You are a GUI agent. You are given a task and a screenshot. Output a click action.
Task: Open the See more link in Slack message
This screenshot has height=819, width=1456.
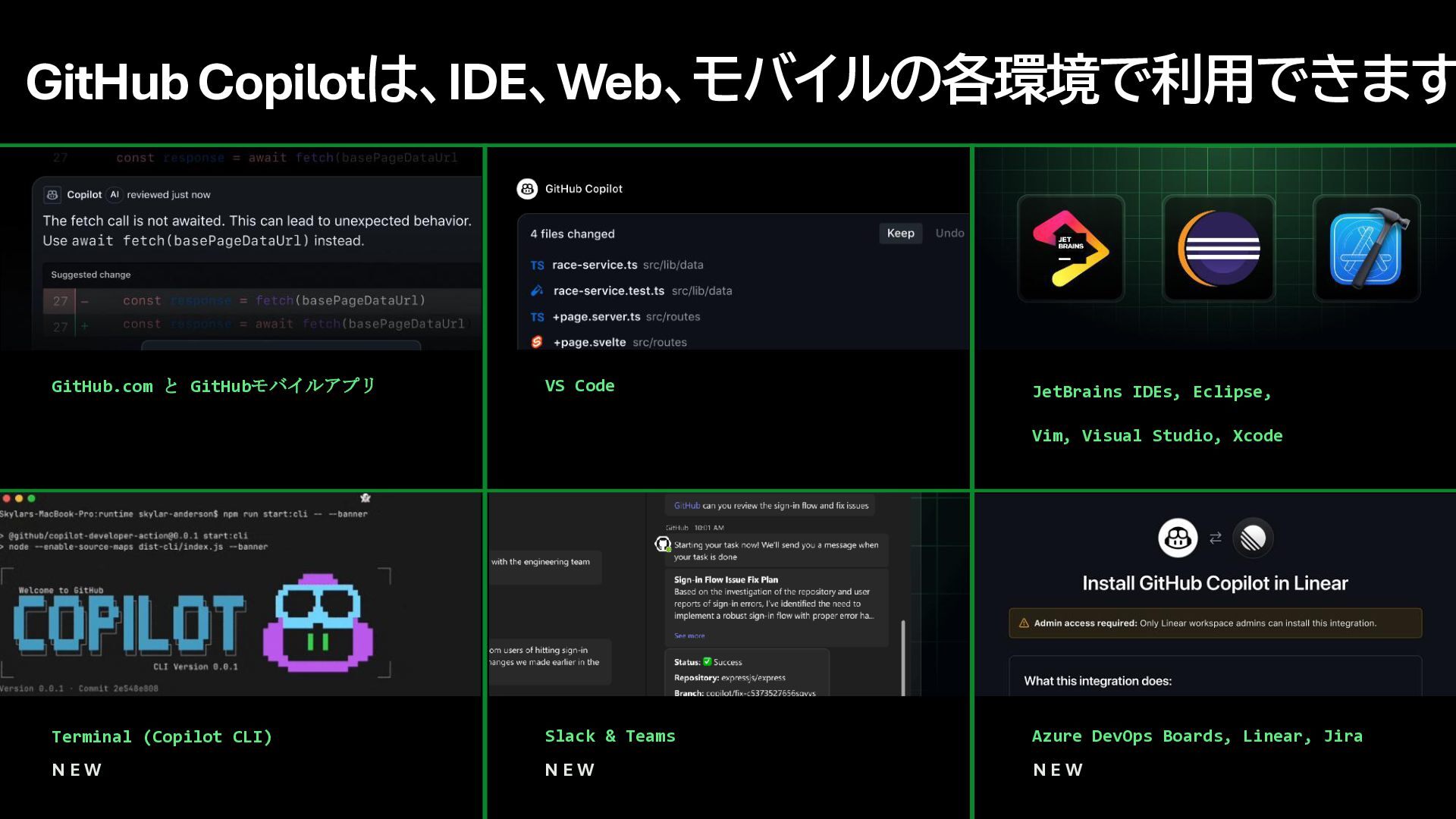(689, 635)
